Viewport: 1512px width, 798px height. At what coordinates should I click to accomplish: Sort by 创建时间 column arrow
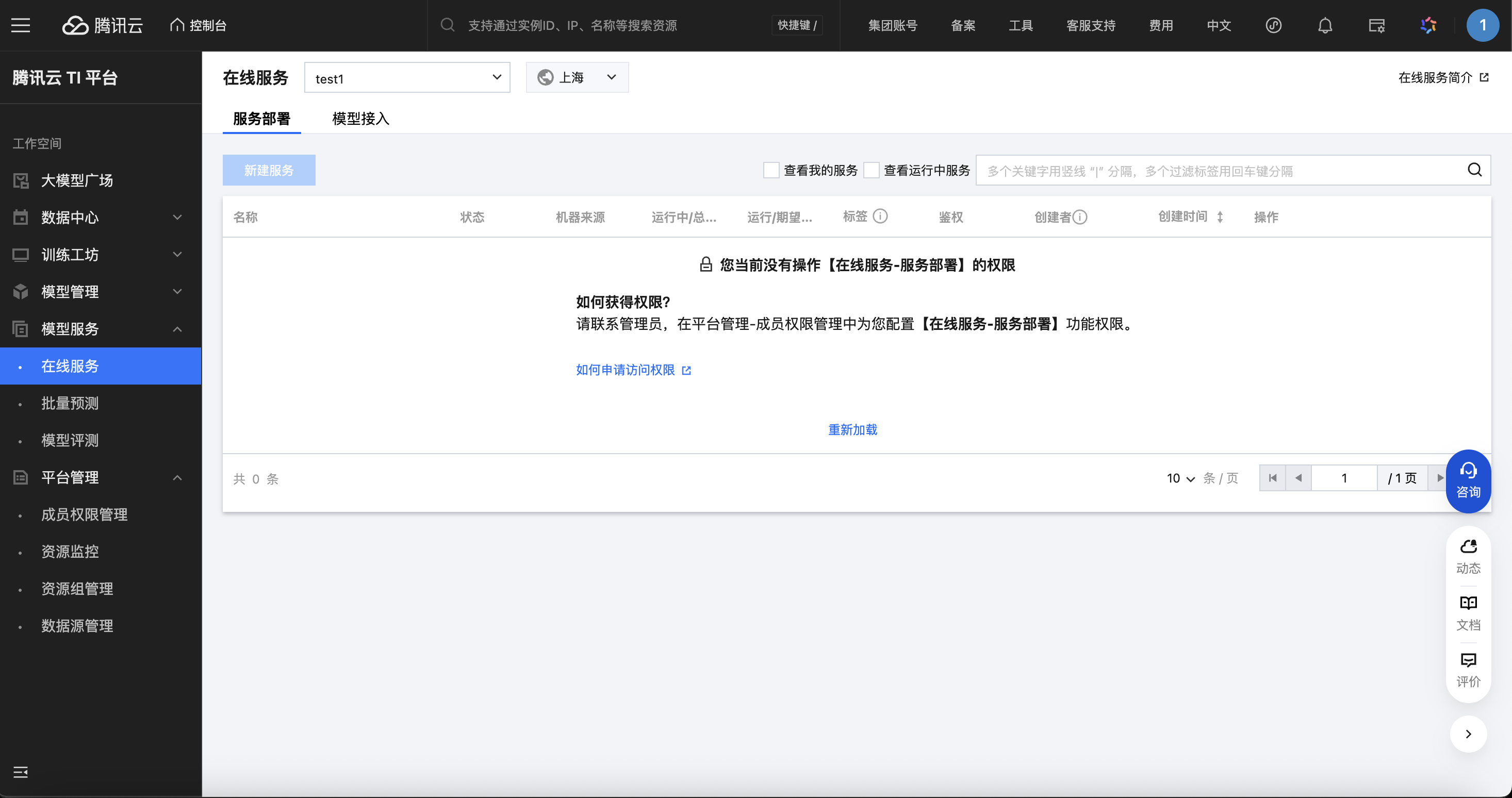pos(1220,217)
